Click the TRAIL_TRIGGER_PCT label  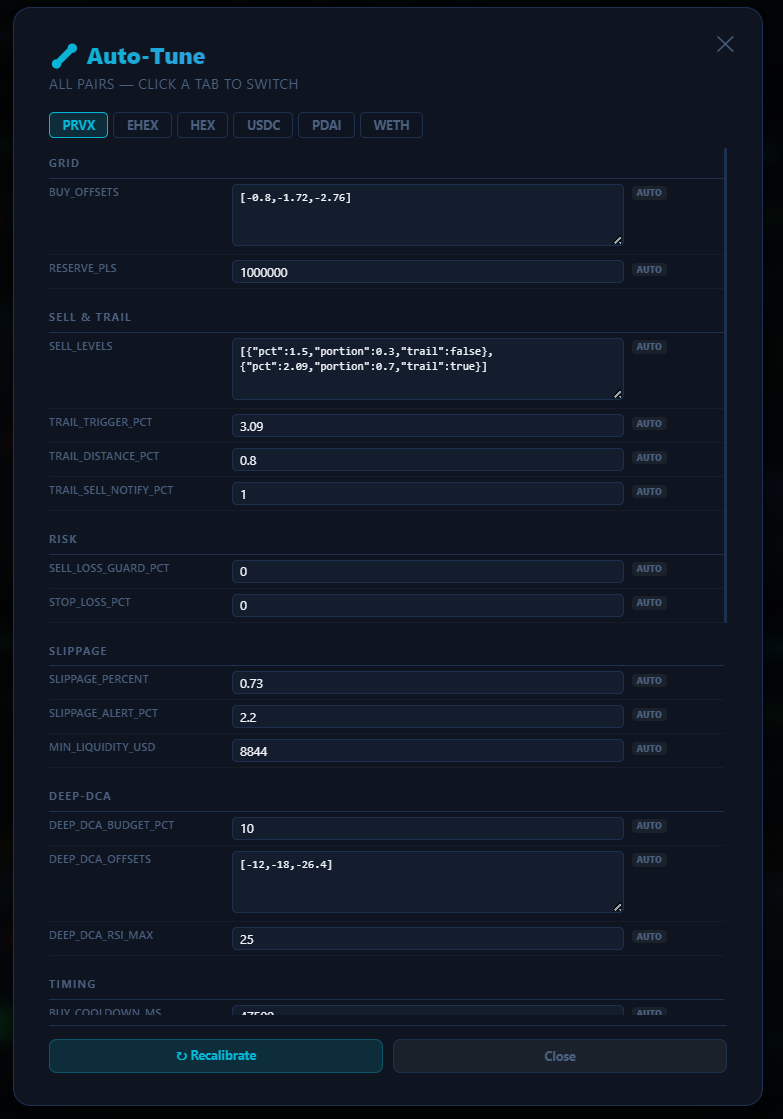click(x=101, y=422)
